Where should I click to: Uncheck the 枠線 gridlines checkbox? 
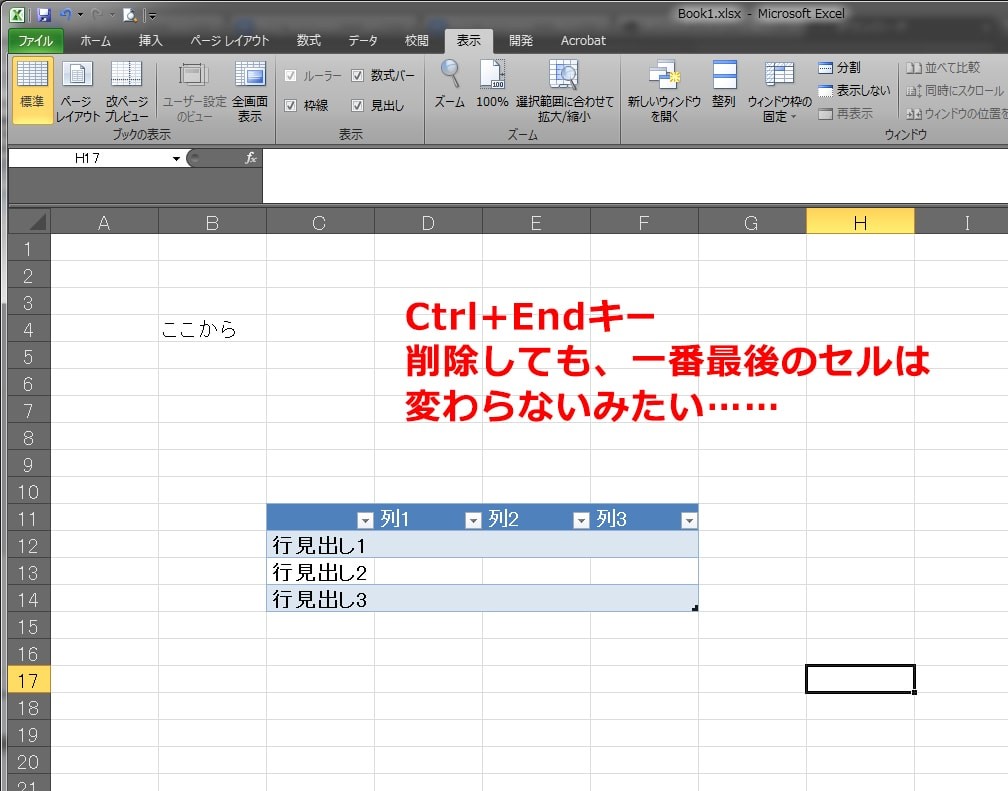point(291,104)
